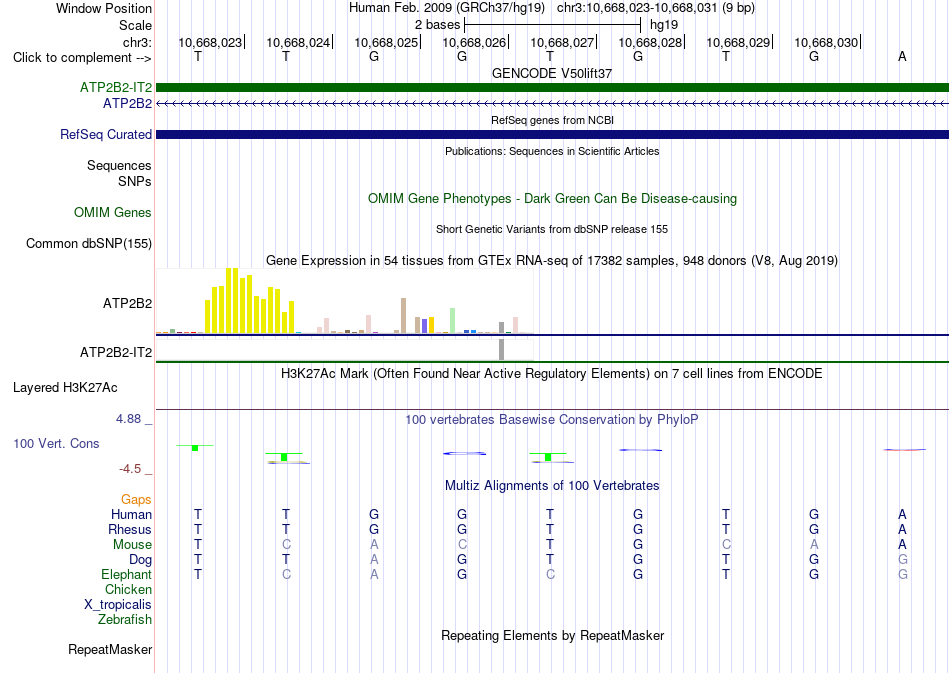Open the OMIM Gene Phenotypes track title
This screenshot has height=673, width=950.
pyautogui.click(x=552, y=199)
